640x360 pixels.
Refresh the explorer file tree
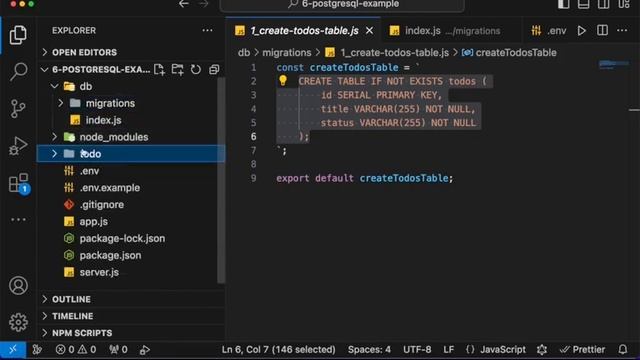click(x=196, y=69)
